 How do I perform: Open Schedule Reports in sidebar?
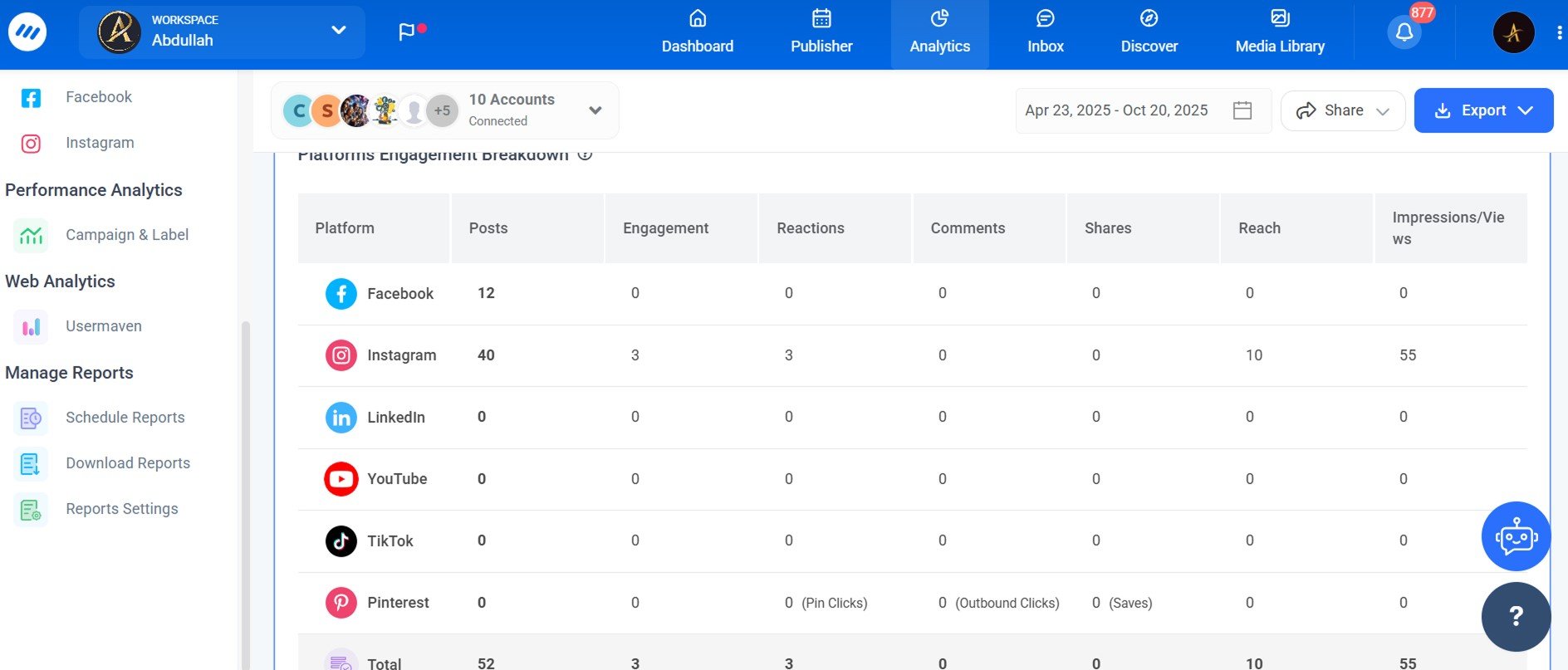click(125, 418)
